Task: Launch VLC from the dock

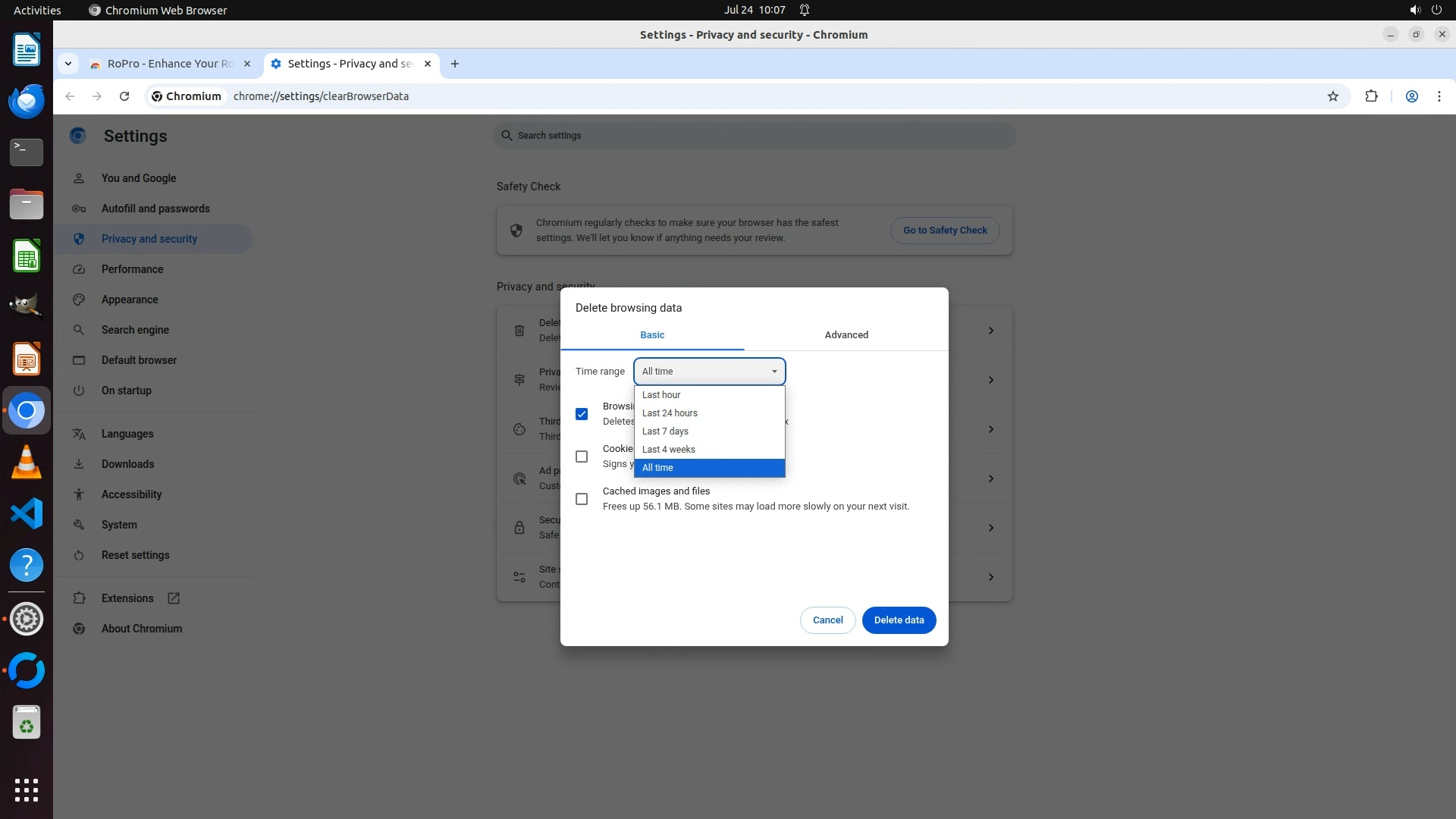Action: (x=27, y=463)
